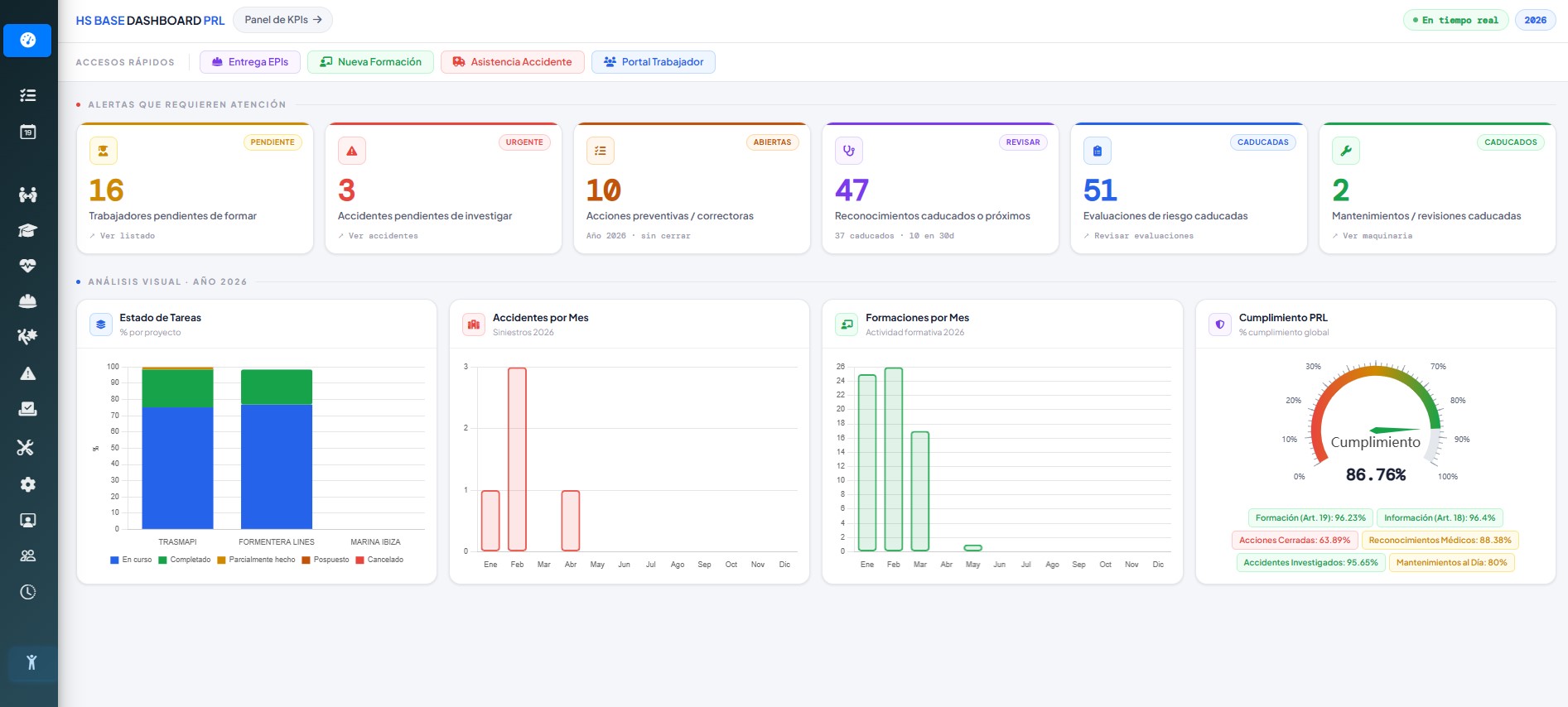Open the heartbeat health monitoring icon
Viewport: 1568px width, 707px height.
coord(27,266)
